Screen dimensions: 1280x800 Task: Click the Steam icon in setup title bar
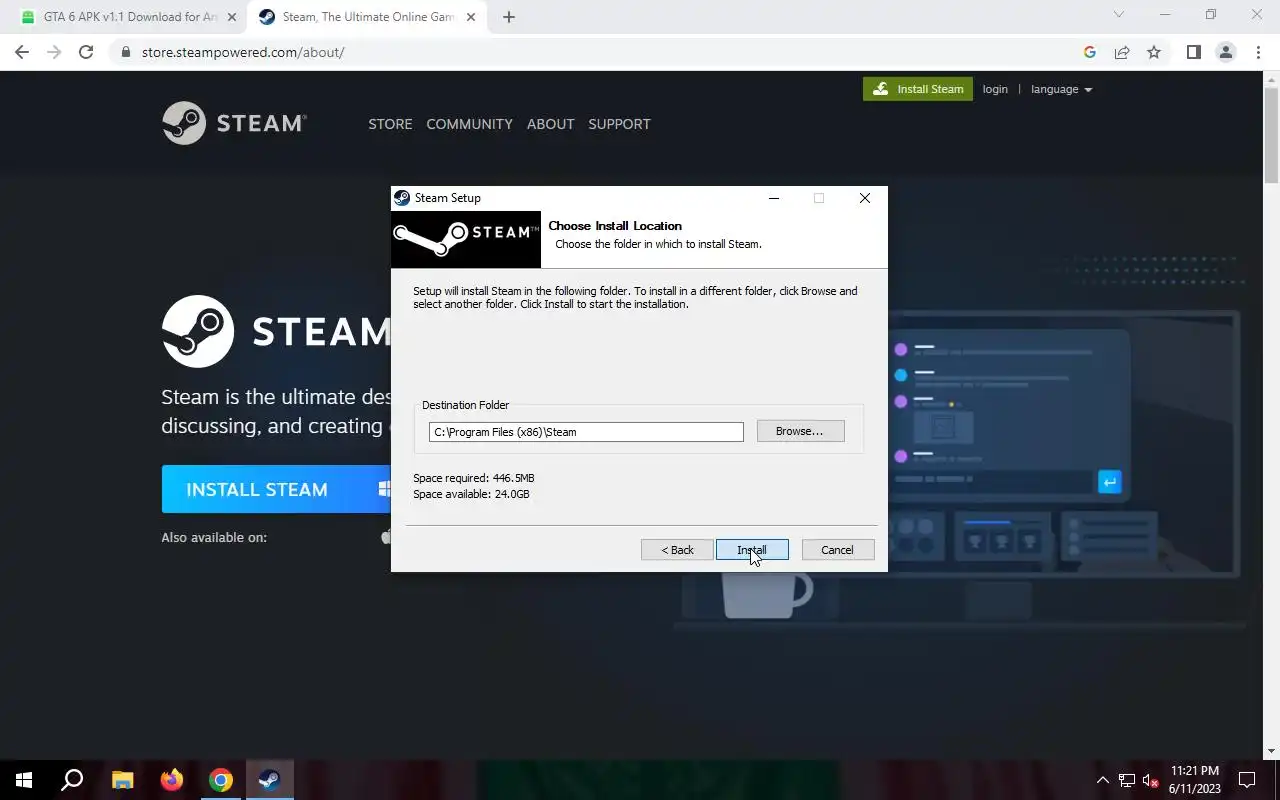click(402, 198)
